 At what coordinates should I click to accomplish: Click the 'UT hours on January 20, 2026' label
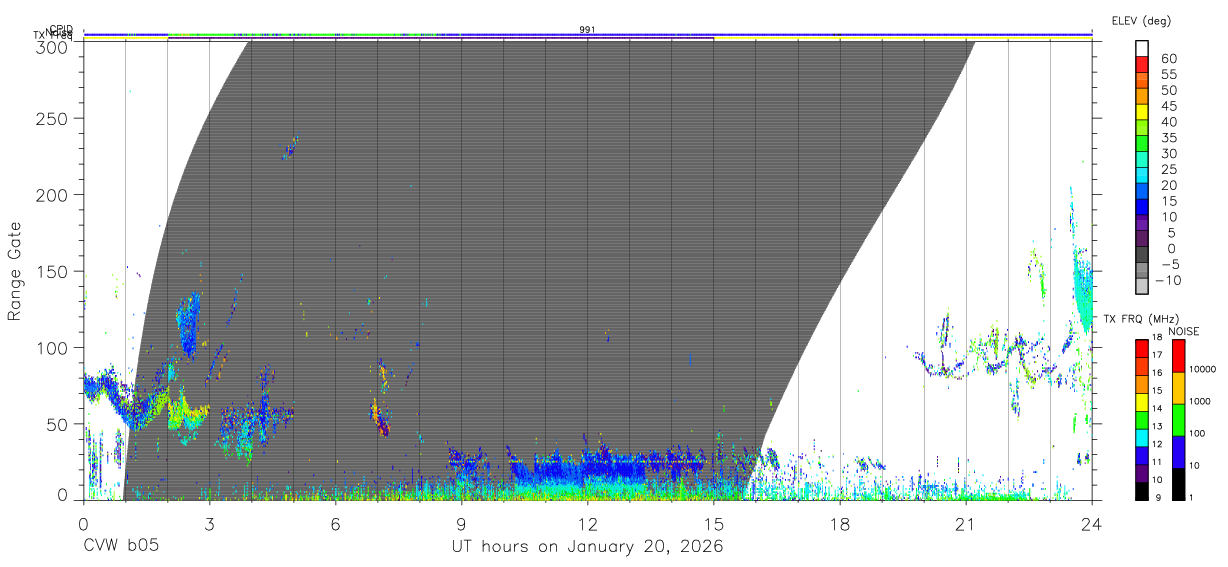coord(587,547)
